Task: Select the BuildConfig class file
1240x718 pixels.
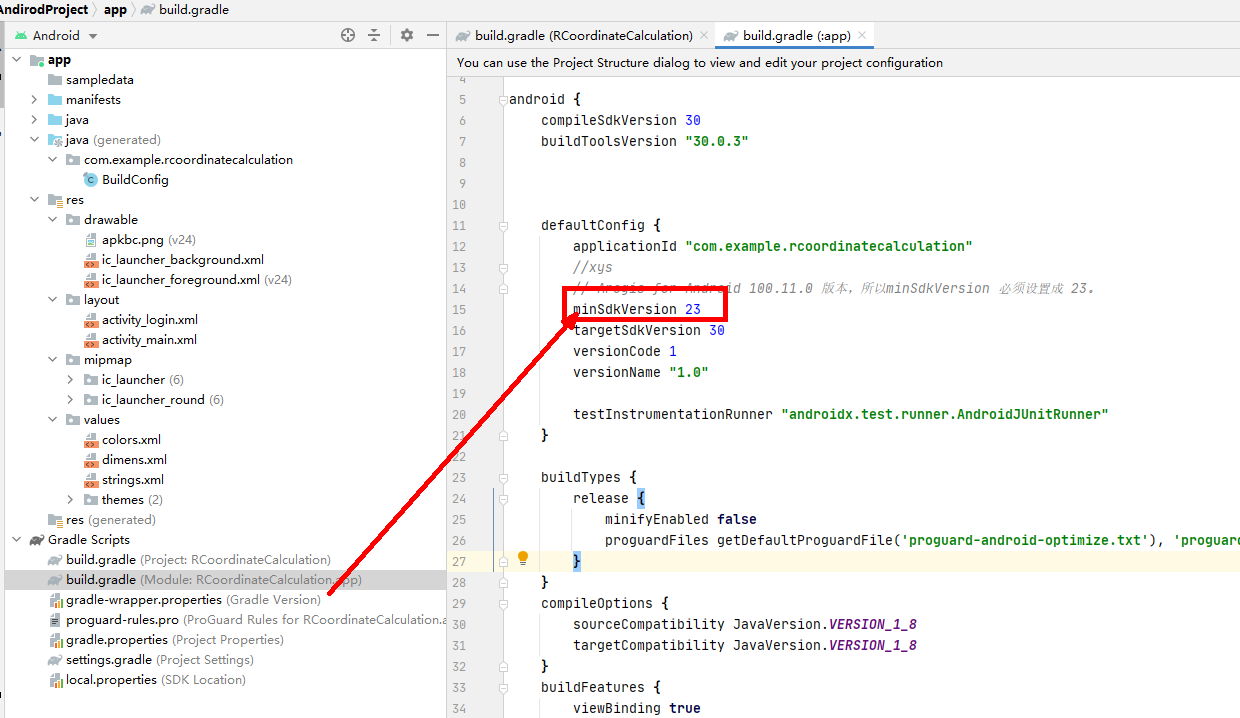Action: 126,180
